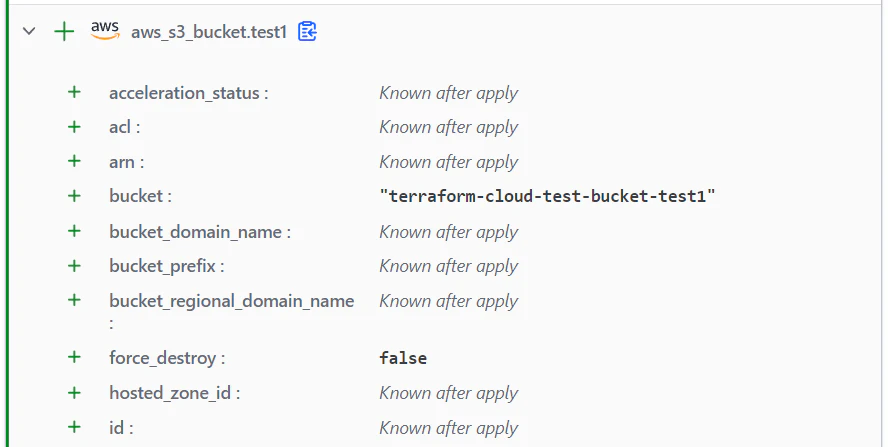Click the plus icon next to bucket
This screenshot has width=891, height=447.
[x=74, y=196]
